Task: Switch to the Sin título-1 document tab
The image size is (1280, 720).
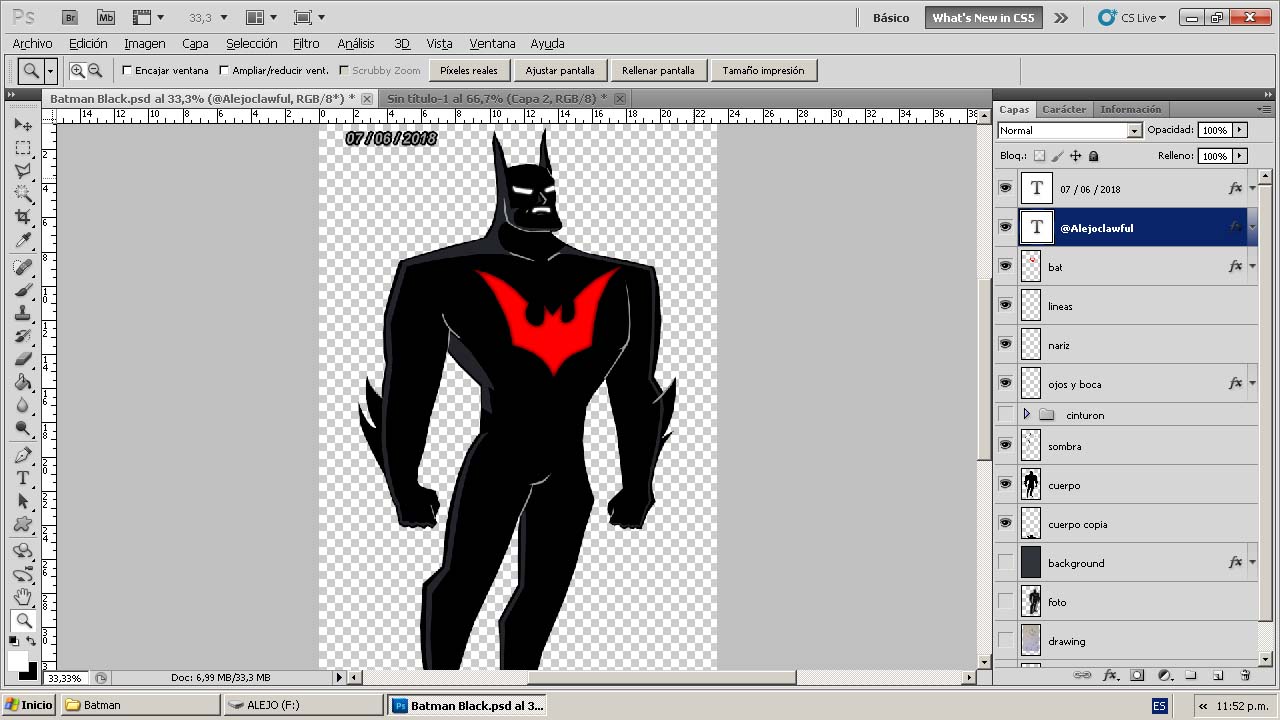Action: click(496, 99)
